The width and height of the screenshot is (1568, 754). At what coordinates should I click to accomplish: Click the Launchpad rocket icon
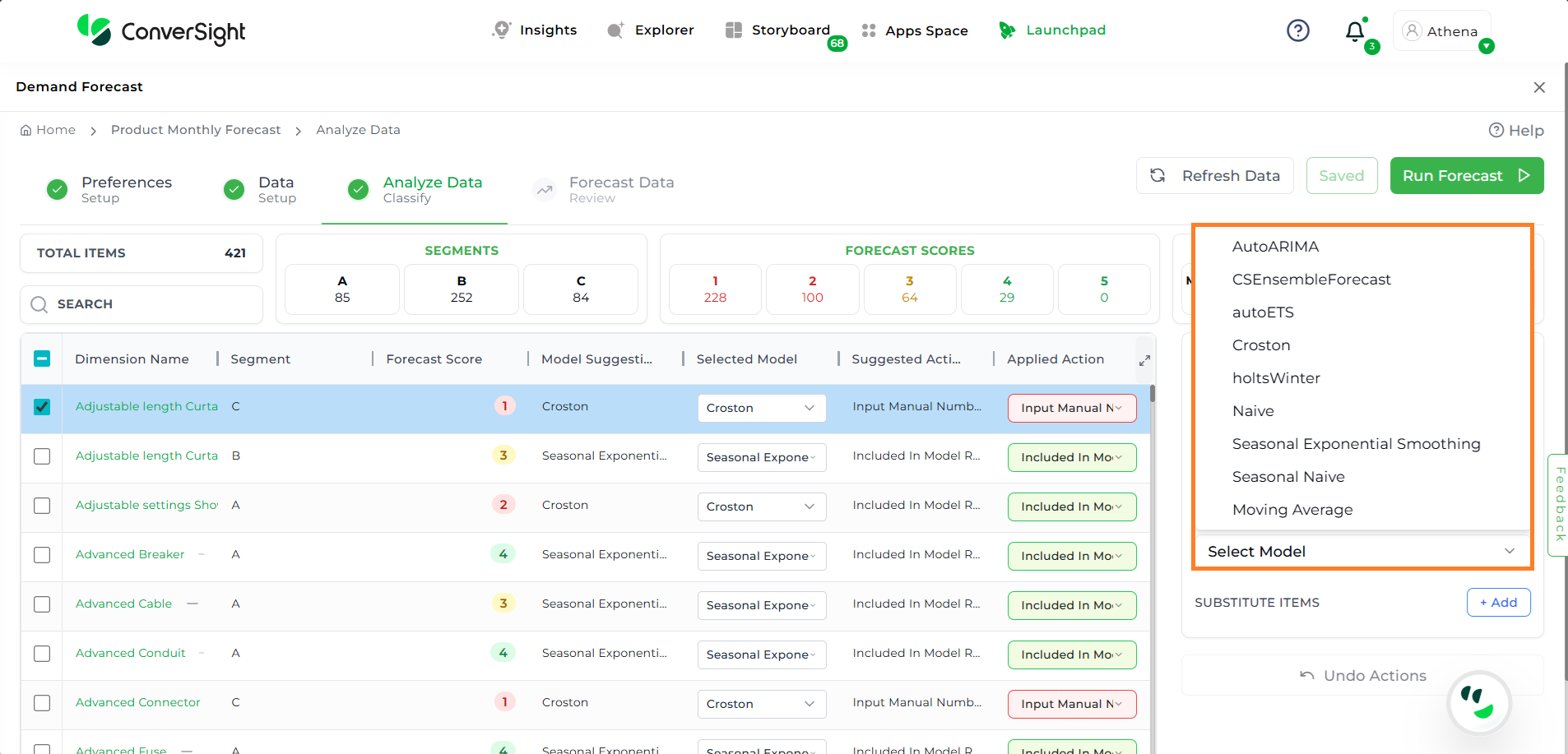[1006, 30]
